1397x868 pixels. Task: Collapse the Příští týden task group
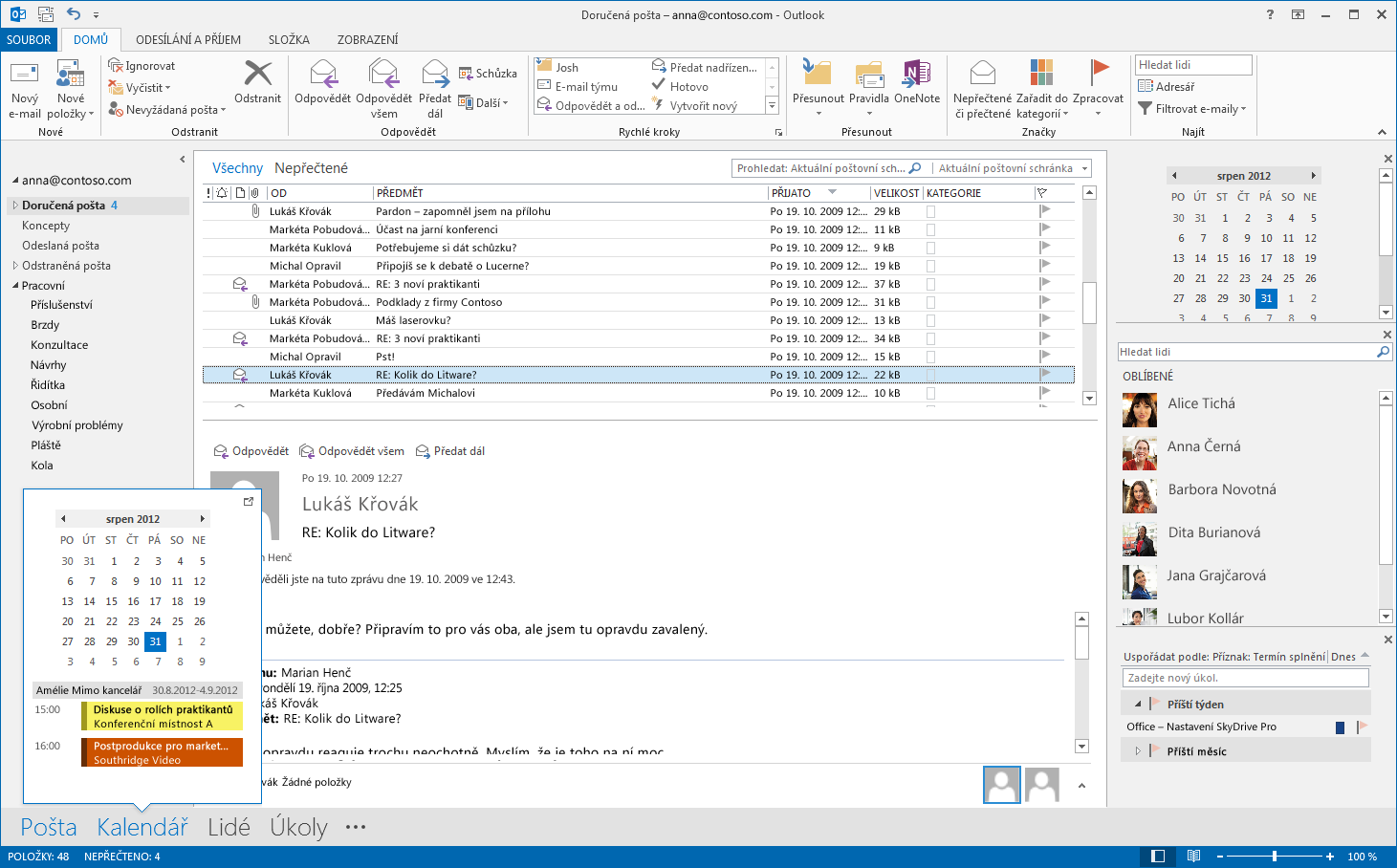pyautogui.click(x=1138, y=705)
